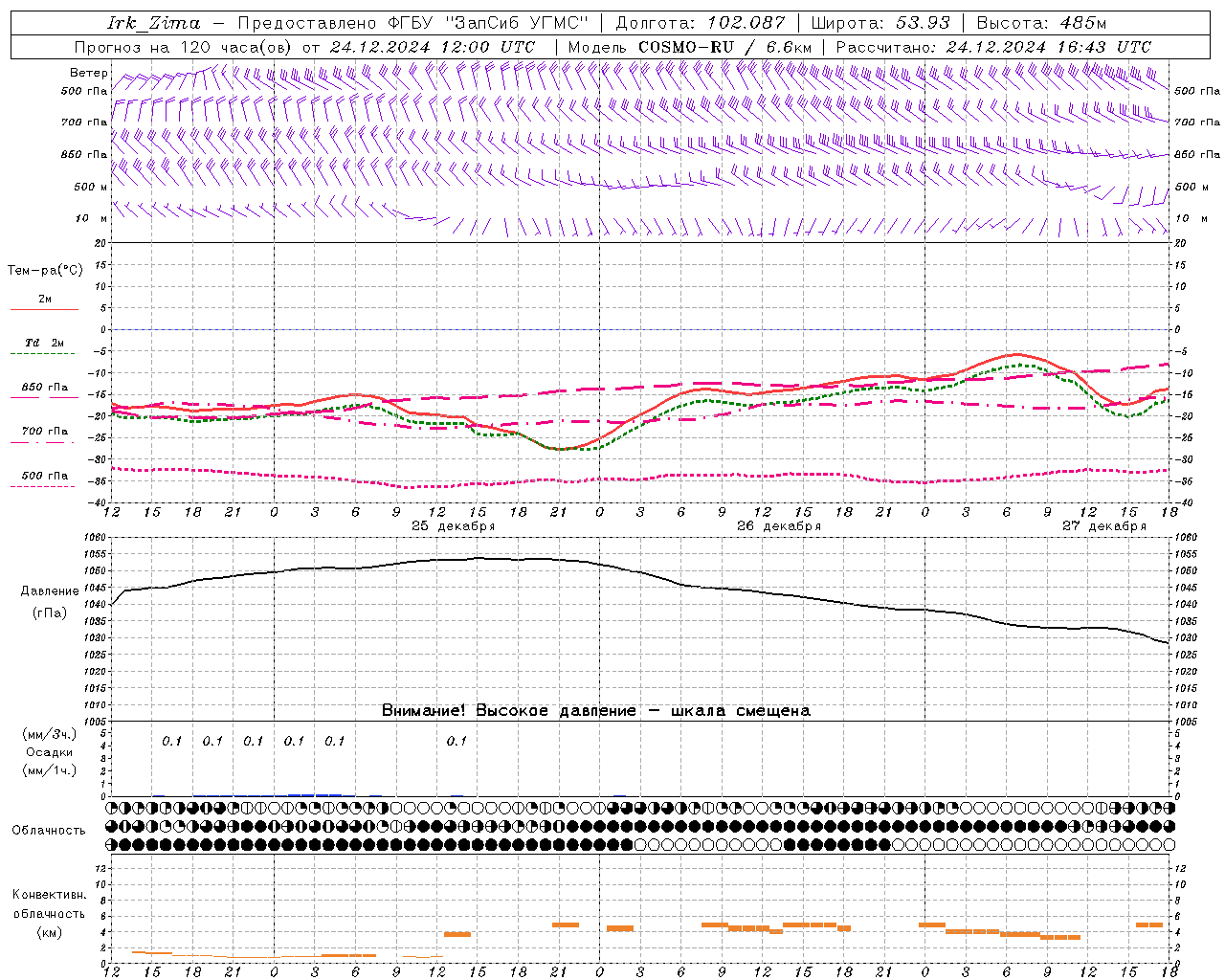Click the 'Конвективн.' convective cloud label
Viewport: 1225px width, 980px height.
tap(49, 895)
